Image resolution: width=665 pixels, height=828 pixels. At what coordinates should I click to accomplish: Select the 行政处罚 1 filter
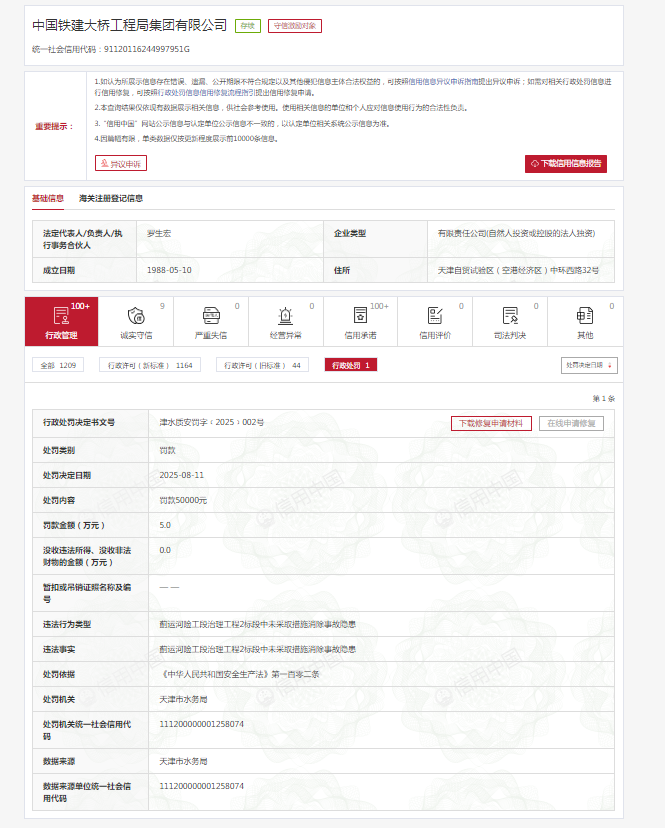pyautogui.click(x=351, y=365)
